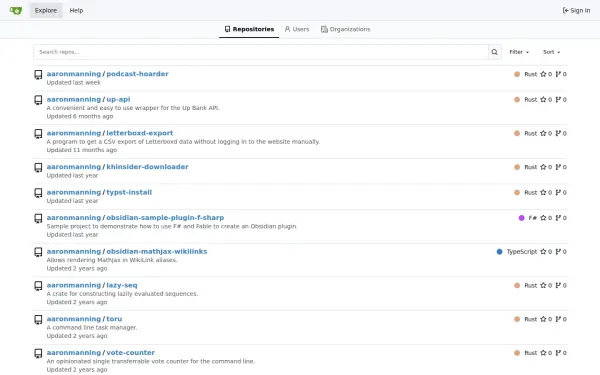Viewport: 600px width, 375px height.
Task: Click fork icon on podcast-hoarder row
Action: [558, 74]
